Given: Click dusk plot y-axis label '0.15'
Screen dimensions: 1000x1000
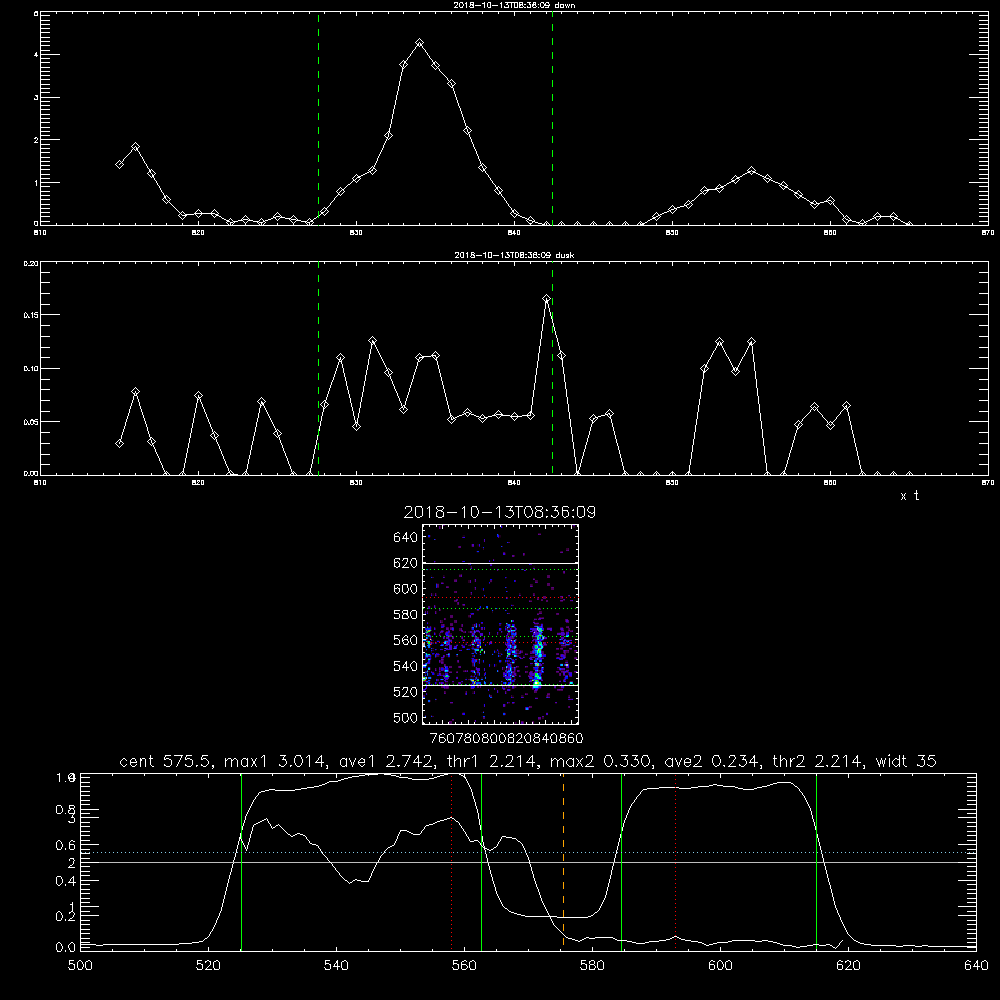Looking at the screenshot, I should coord(31,315).
